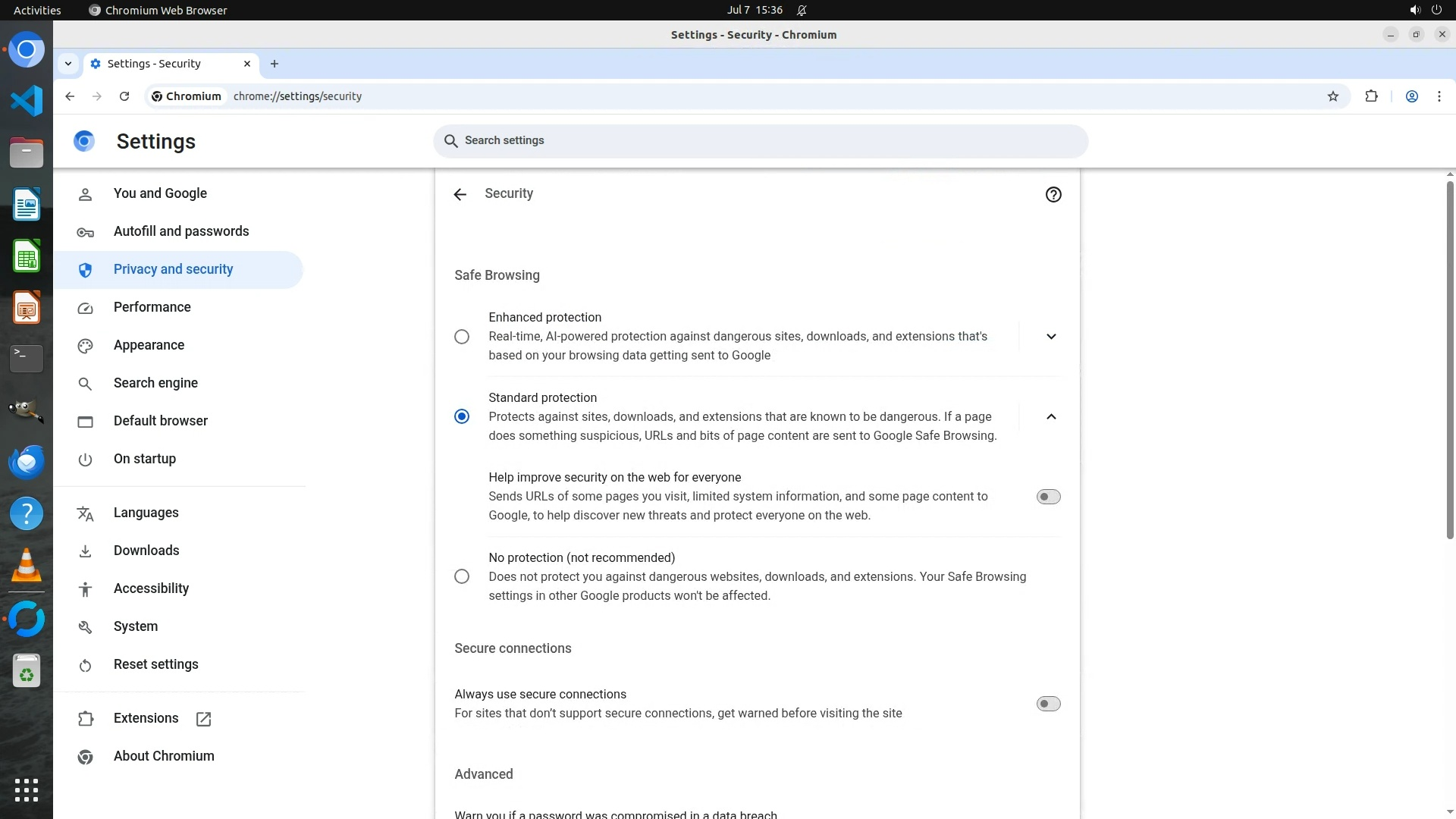Open the three-dot Chromium menu

point(1439,96)
